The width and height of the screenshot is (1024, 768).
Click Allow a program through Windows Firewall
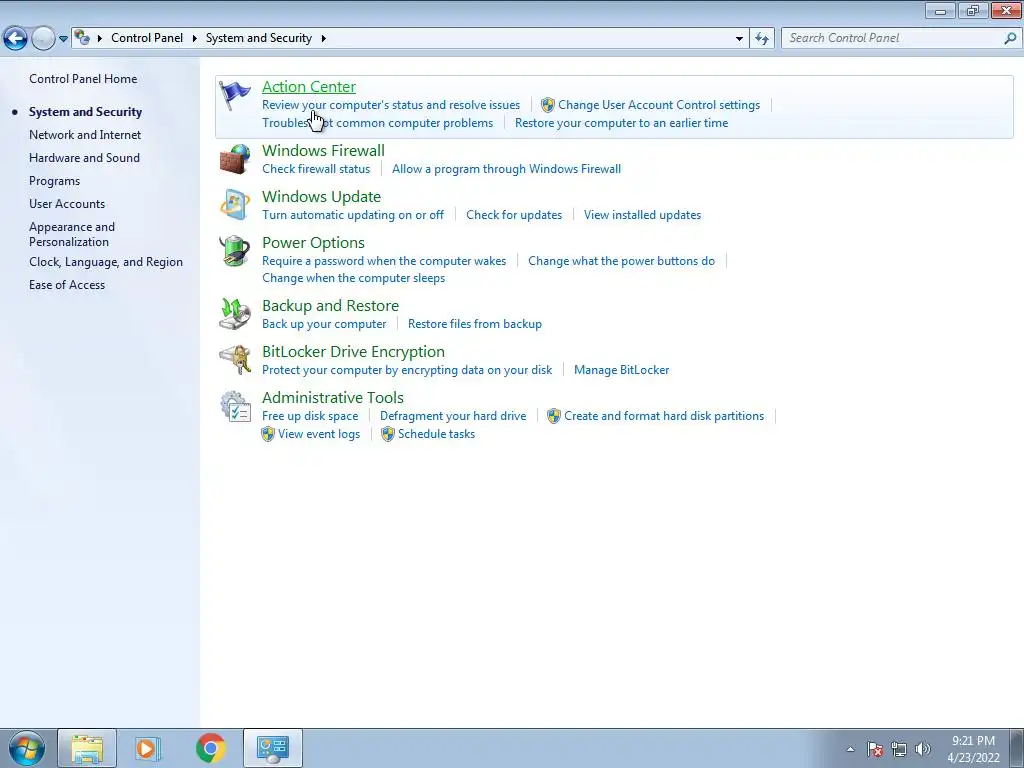click(506, 169)
